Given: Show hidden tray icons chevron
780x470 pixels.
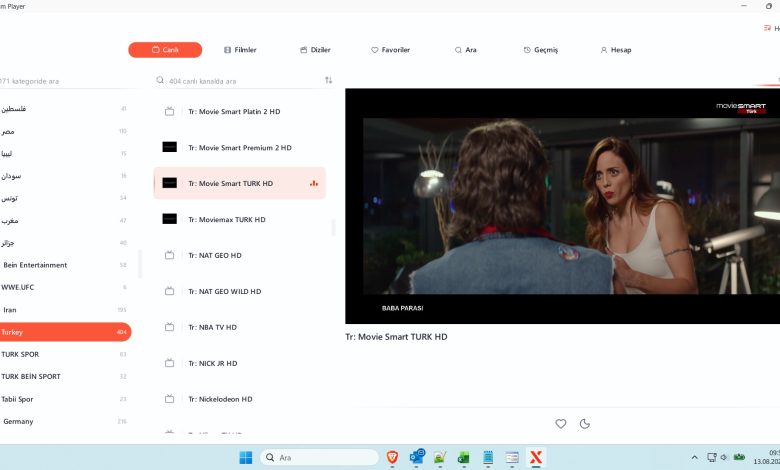Looking at the screenshot, I should [x=694, y=457].
